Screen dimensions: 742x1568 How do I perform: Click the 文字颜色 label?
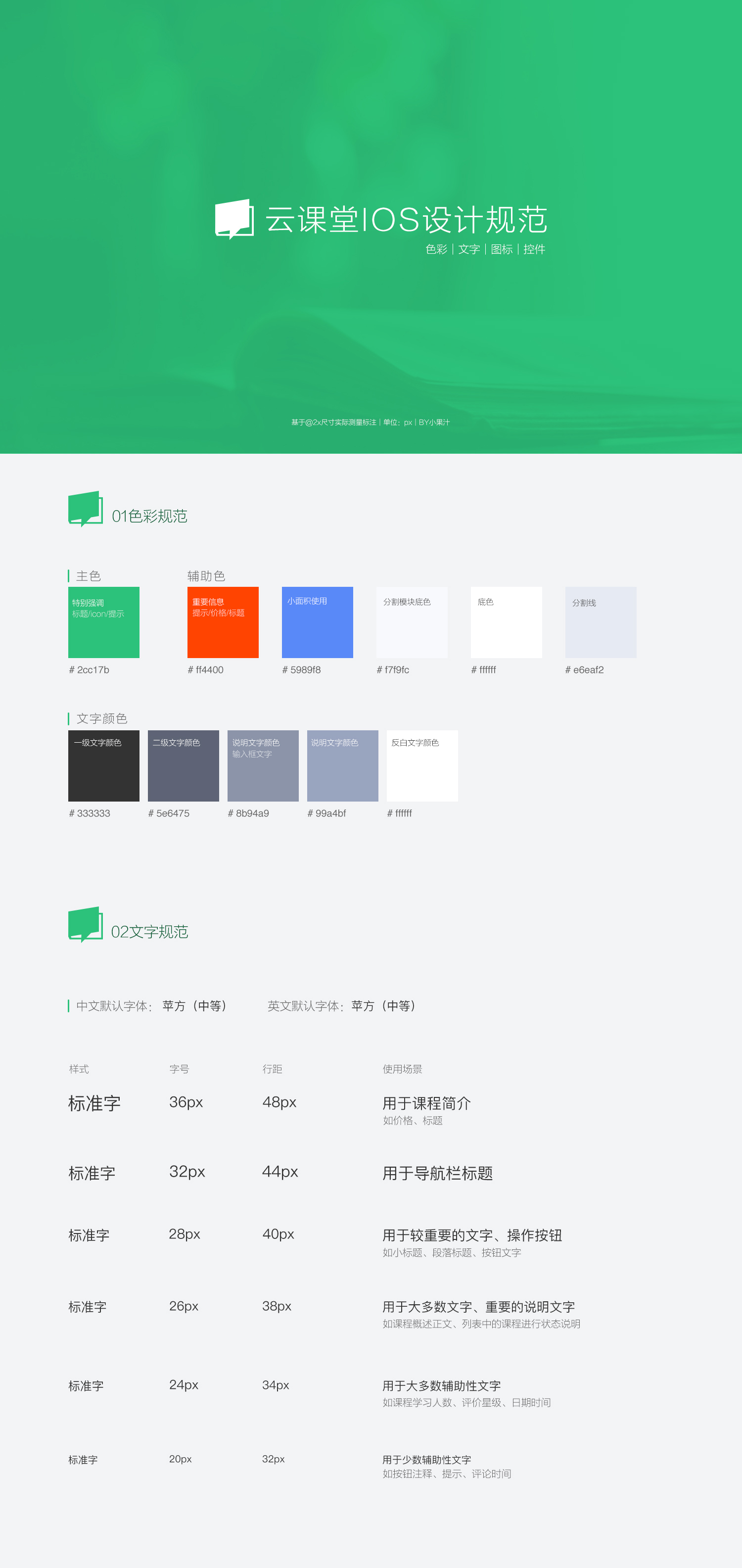click(x=101, y=718)
